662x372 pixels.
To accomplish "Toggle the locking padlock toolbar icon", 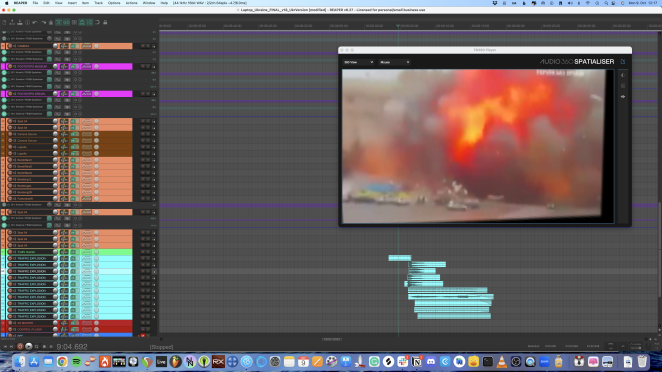I will (x=105, y=22).
